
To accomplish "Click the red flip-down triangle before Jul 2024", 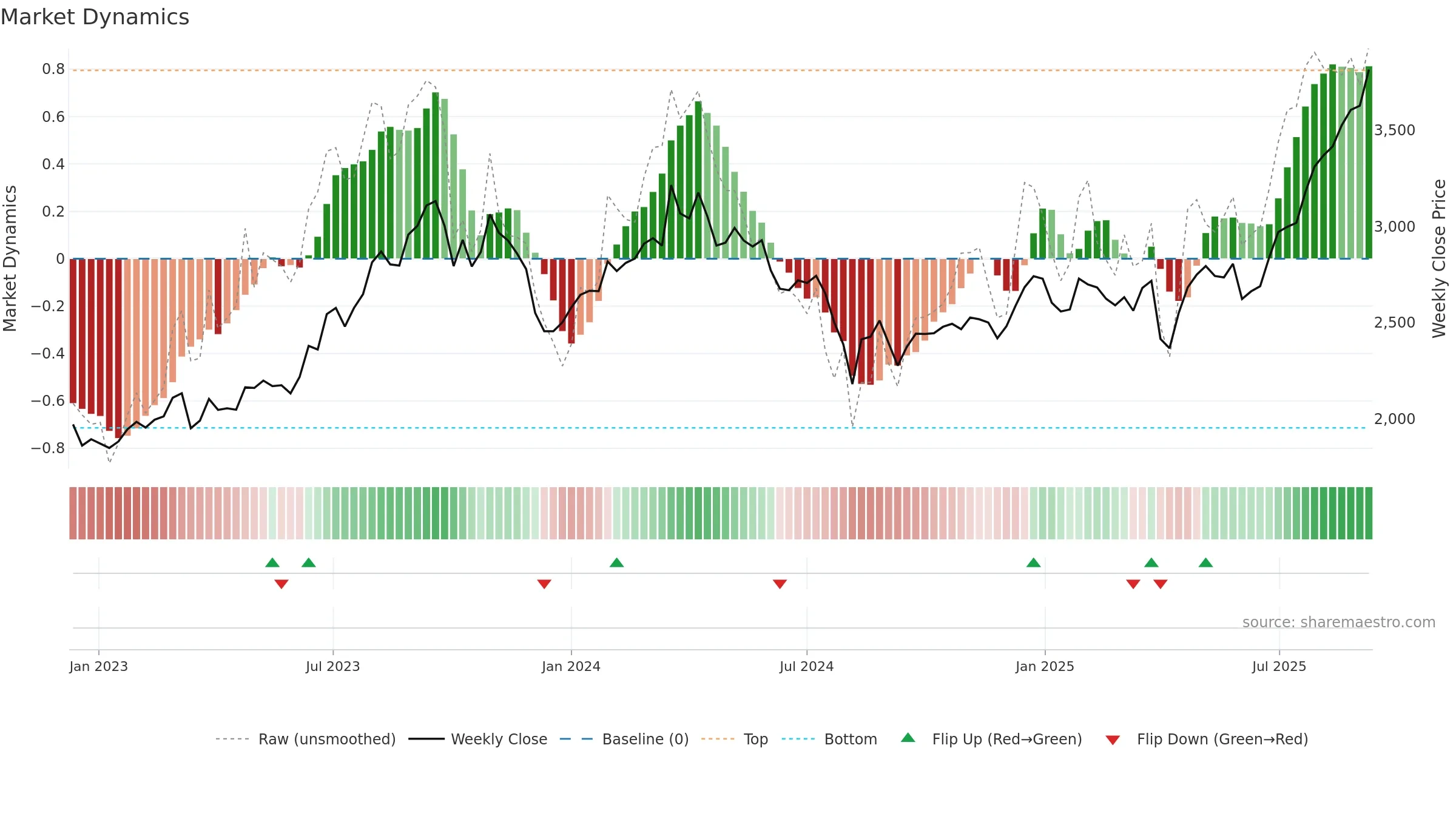I will coord(780,584).
